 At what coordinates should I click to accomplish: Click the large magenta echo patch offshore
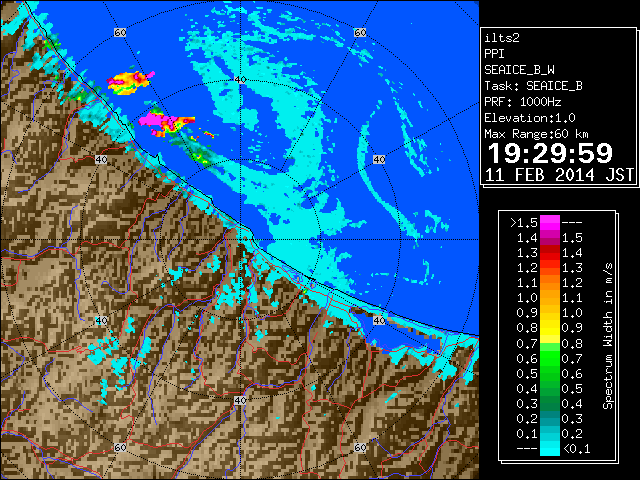pos(157,120)
